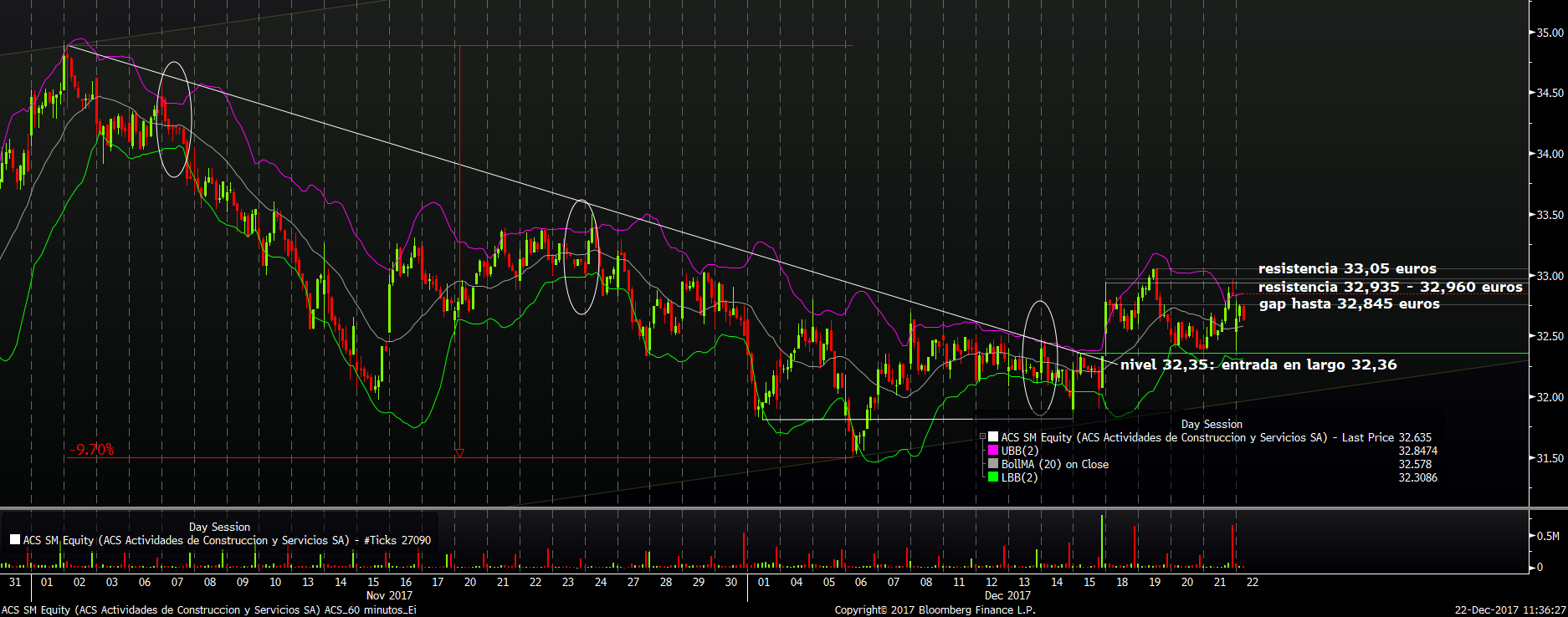The width and height of the screenshot is (1568, 617).
Task: Click the 35.00 price axis label
Action: pyautogui.click(x=1549, y=33)
